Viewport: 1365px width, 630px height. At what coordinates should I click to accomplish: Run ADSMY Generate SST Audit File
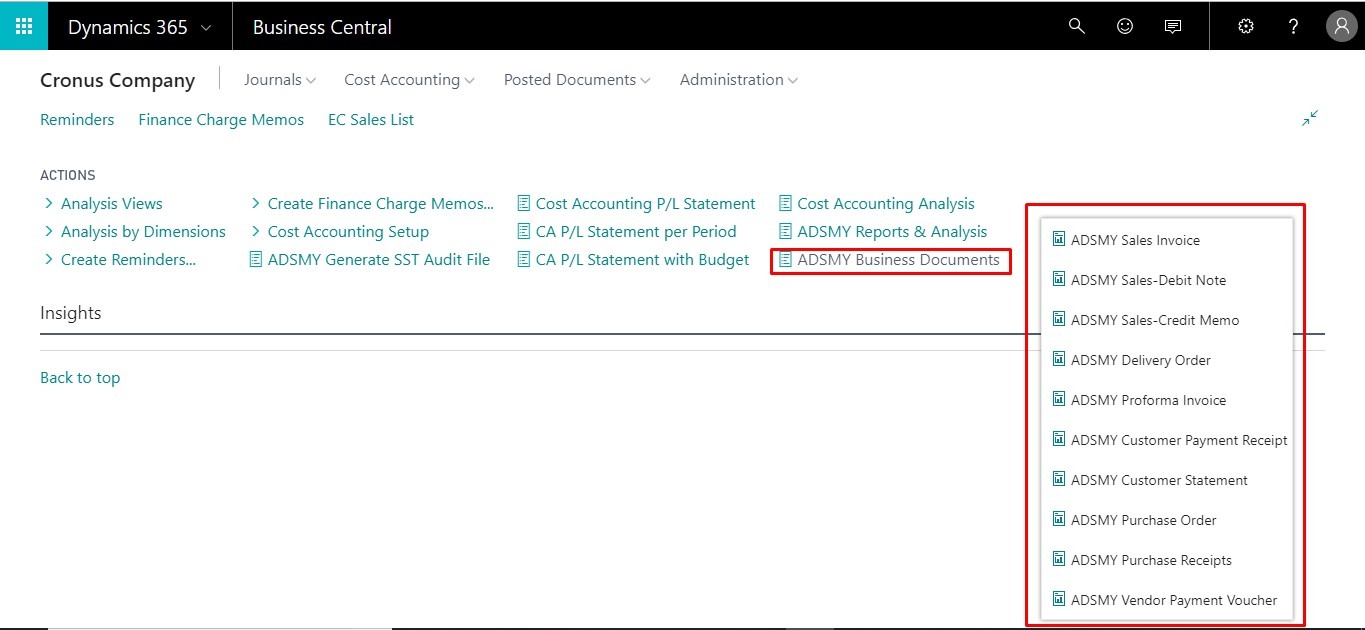tap(379, 260)
